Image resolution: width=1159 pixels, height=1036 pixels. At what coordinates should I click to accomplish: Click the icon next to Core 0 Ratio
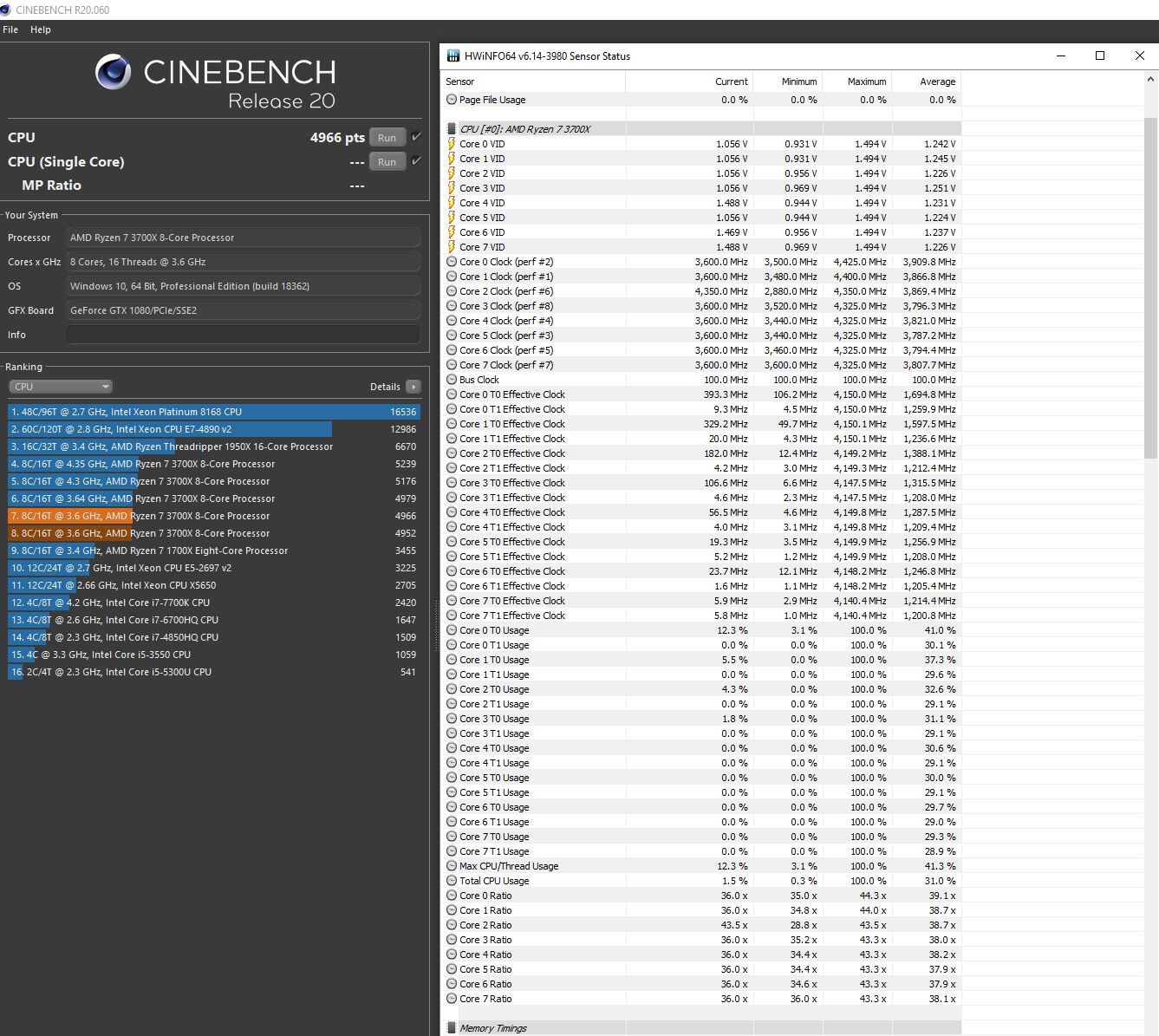pyautogui.click(x=451, y=896)
